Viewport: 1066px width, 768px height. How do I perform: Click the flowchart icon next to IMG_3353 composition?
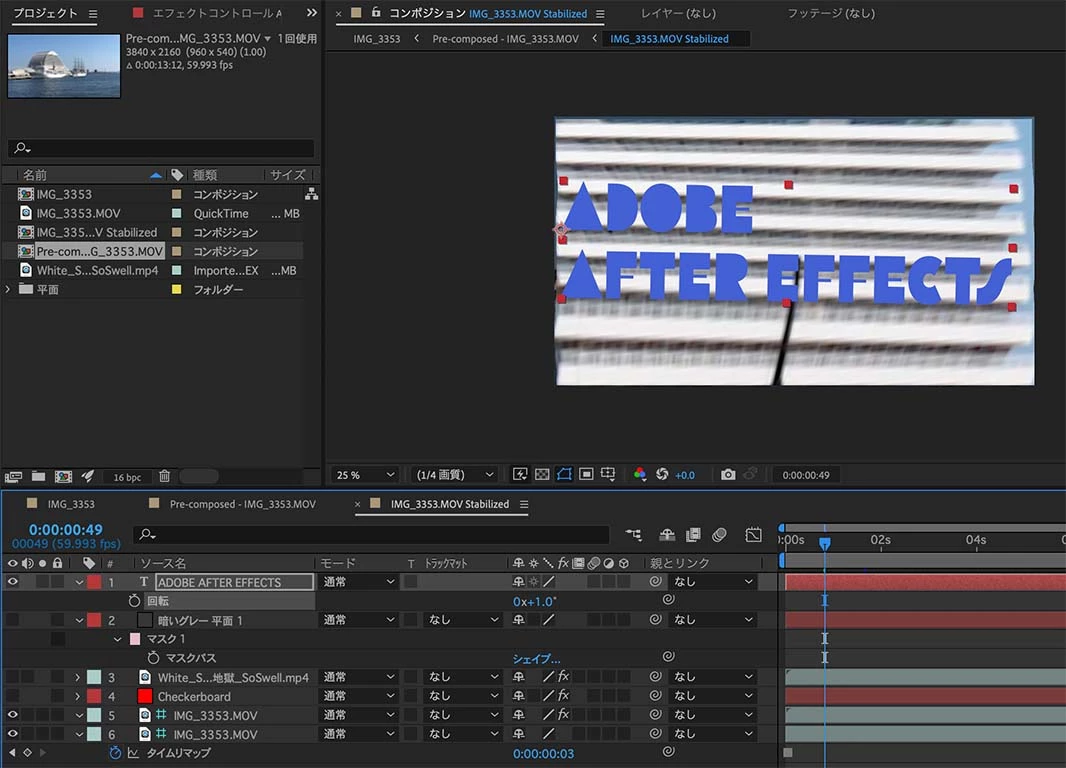pyautogui.click(x=311, y=194)
